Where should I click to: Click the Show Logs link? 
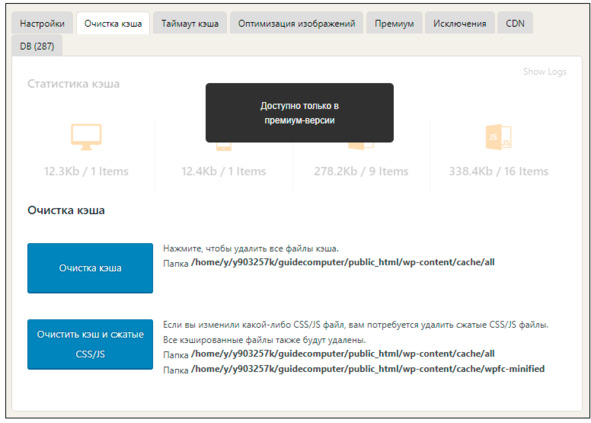[x=545, y=72]
